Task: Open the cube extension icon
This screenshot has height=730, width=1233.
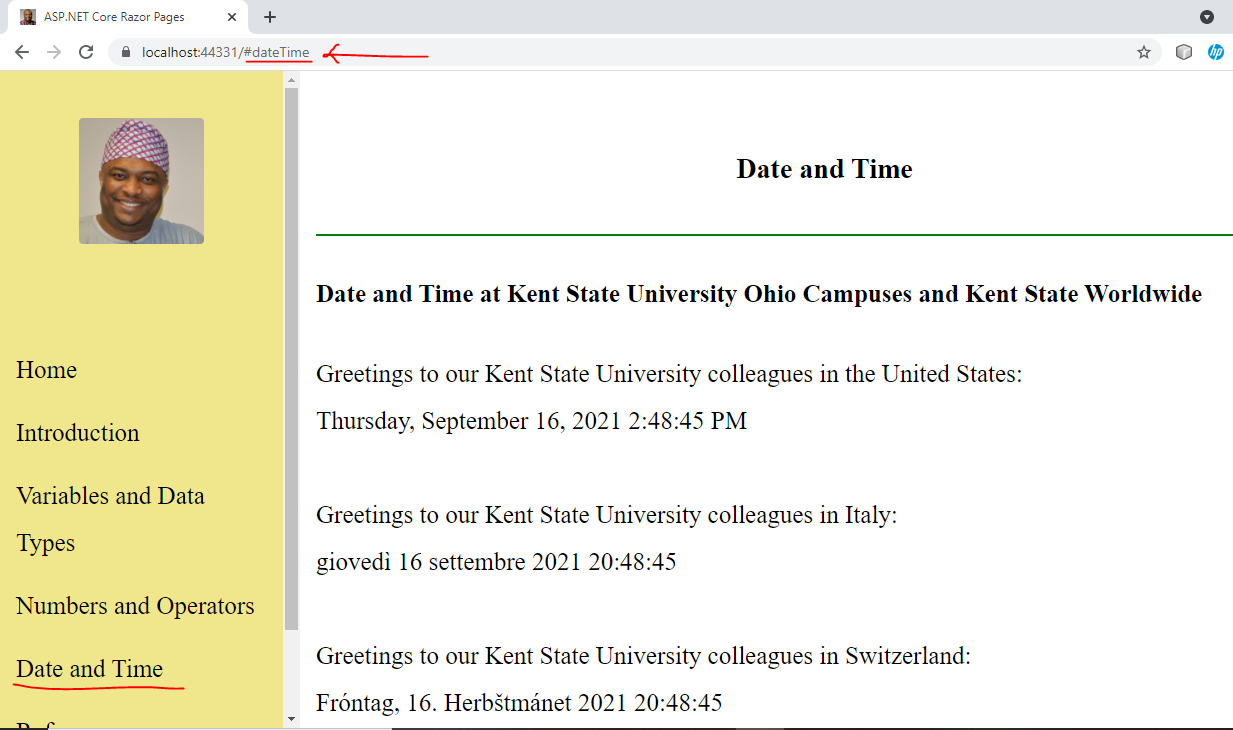Action: coord(1184,52)
